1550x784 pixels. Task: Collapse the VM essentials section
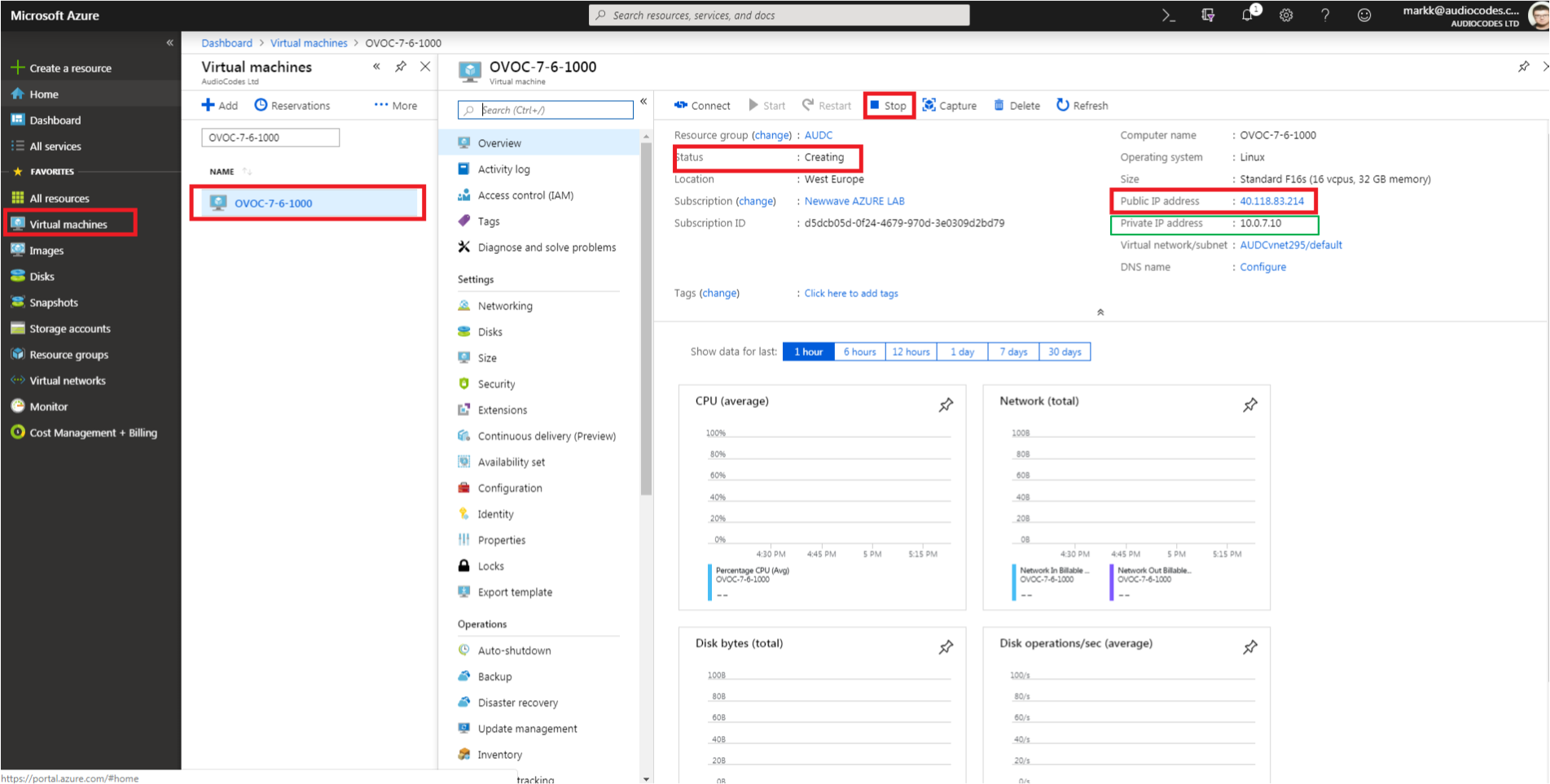(1100, 313)
